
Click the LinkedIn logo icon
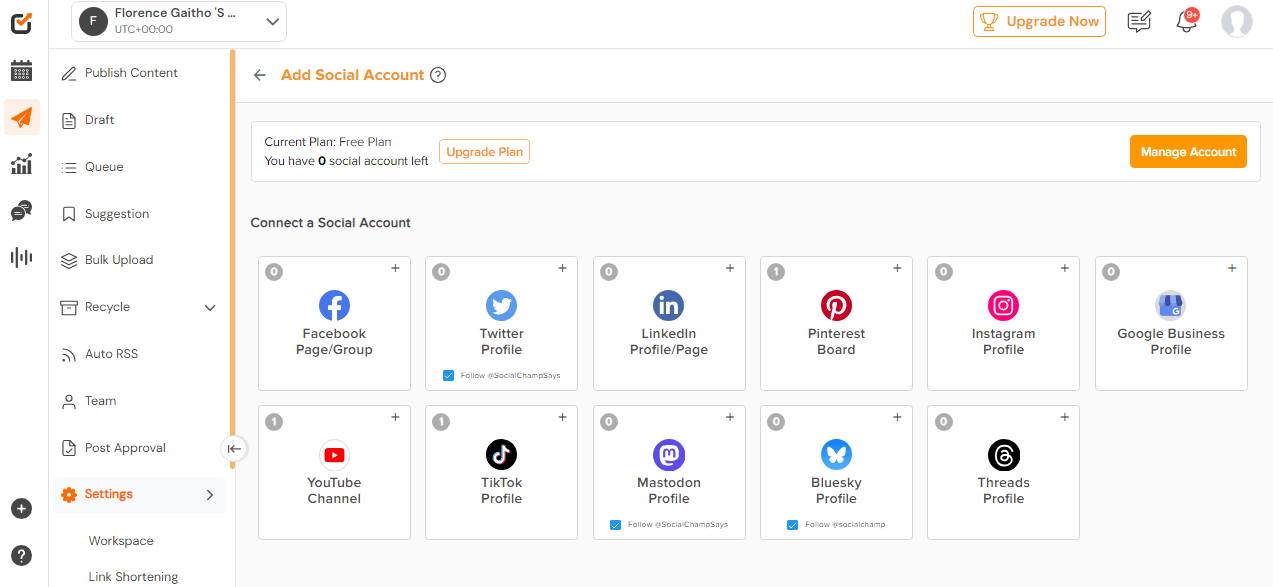tap(668, 305)
